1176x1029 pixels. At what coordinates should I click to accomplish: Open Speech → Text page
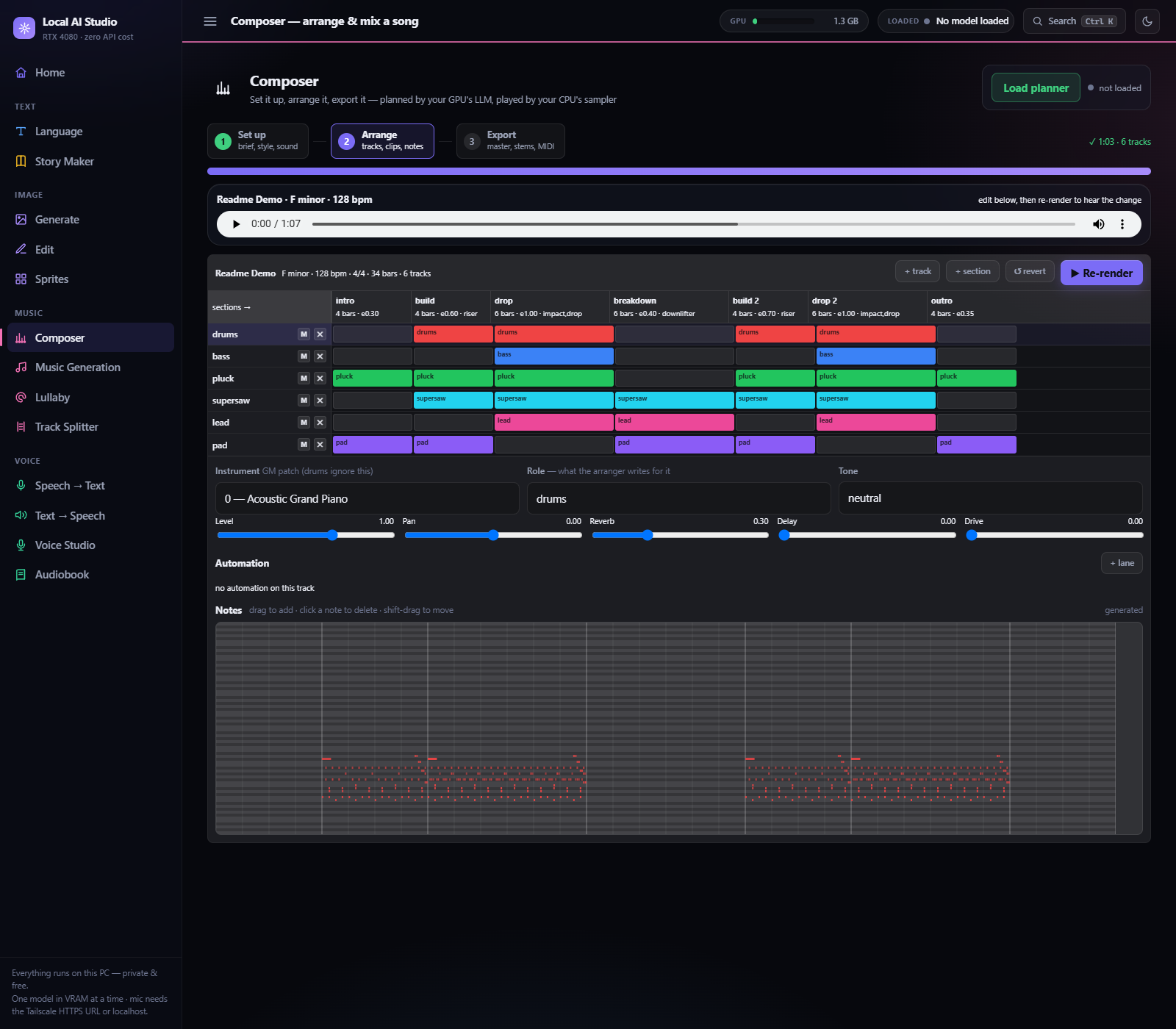click(90, 486)
